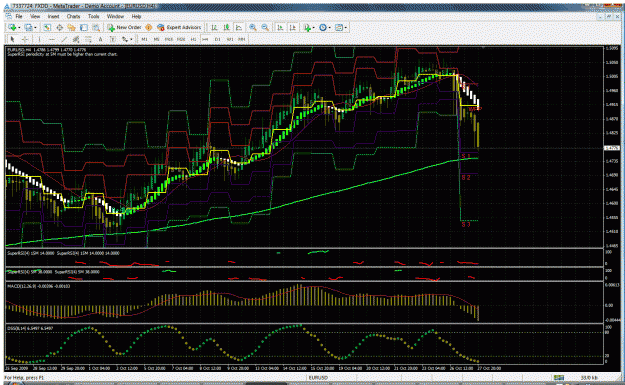This screenshot has width=625, height=385.
Task: Switch chart to M15 timeframe
Action: [x=169, y=39]
